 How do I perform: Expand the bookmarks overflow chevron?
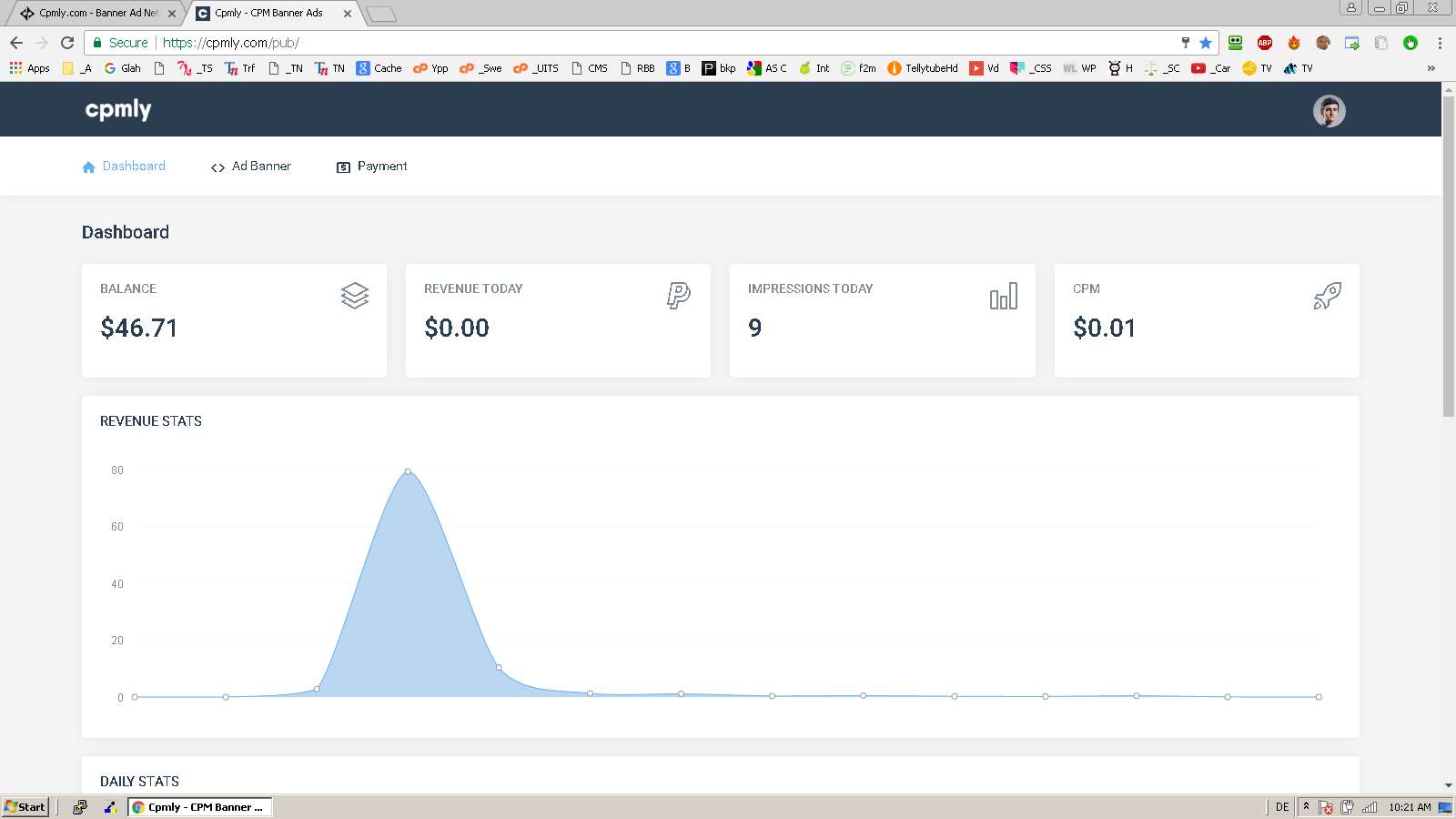(1431, 68)
